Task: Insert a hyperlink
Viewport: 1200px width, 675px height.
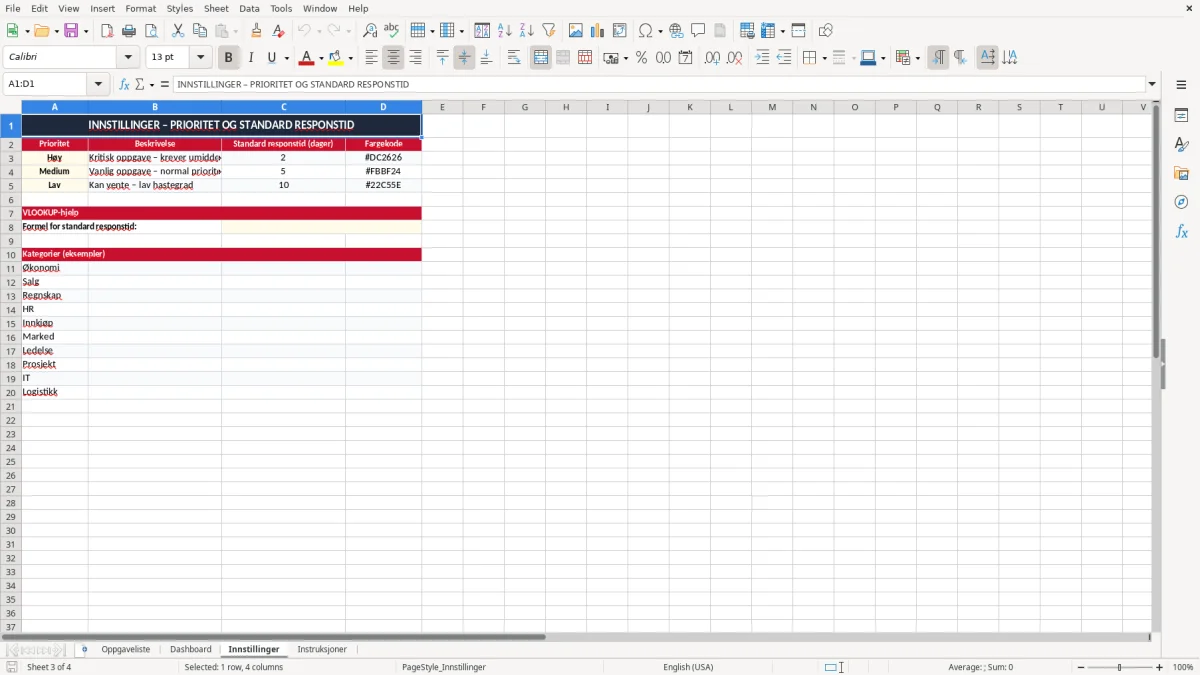Action: point(676,31)
